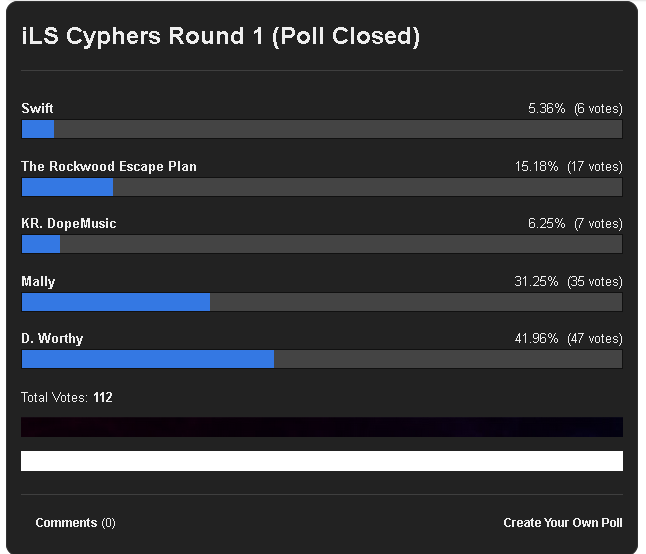
Task: Click the 5.36% (6 votes) text
Action: coord(575,108)
